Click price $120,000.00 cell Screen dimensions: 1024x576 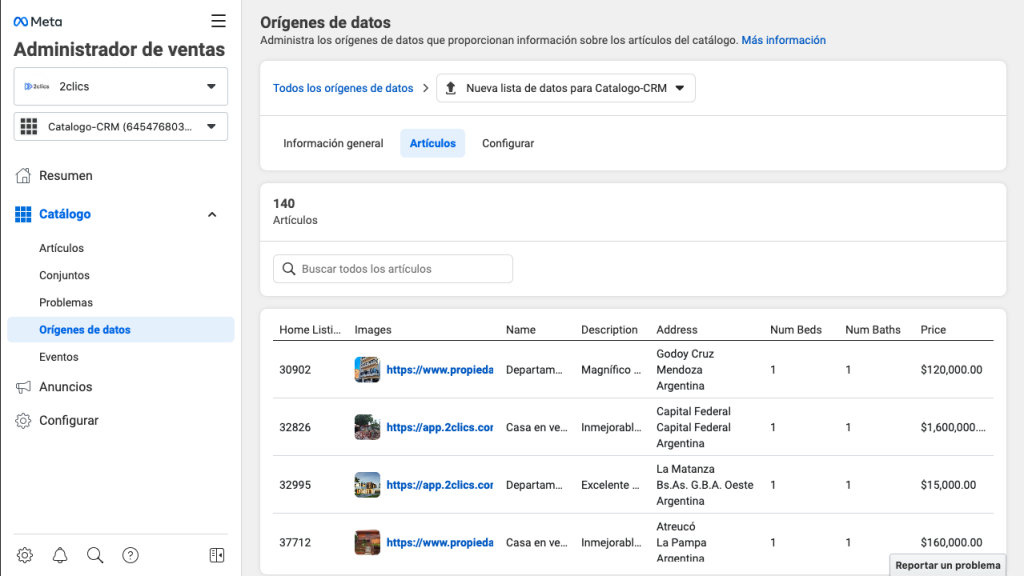coord(952,370)
